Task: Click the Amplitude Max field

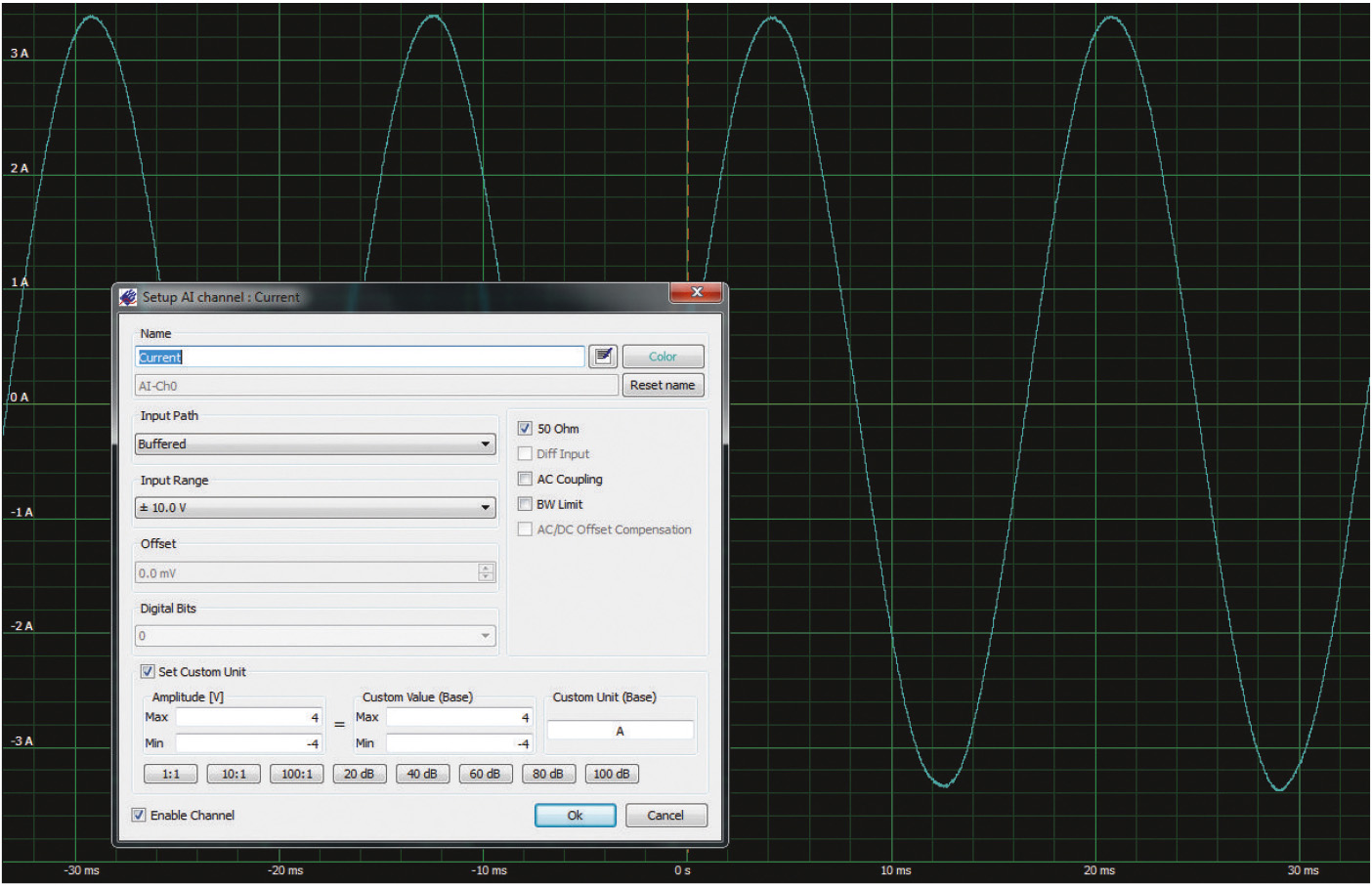Action: point(249,717)
